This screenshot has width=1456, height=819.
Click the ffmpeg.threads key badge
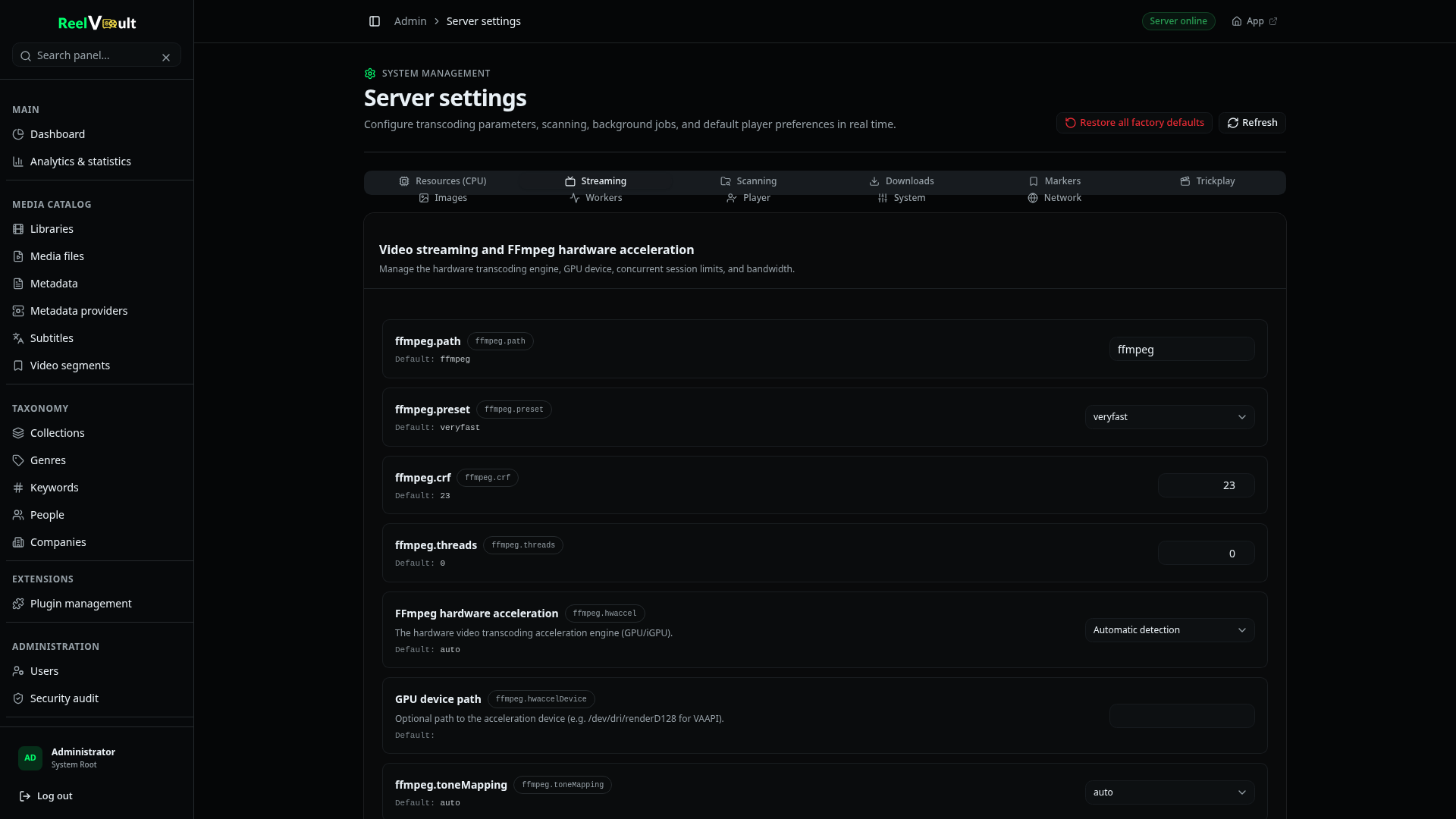(522, 545)
